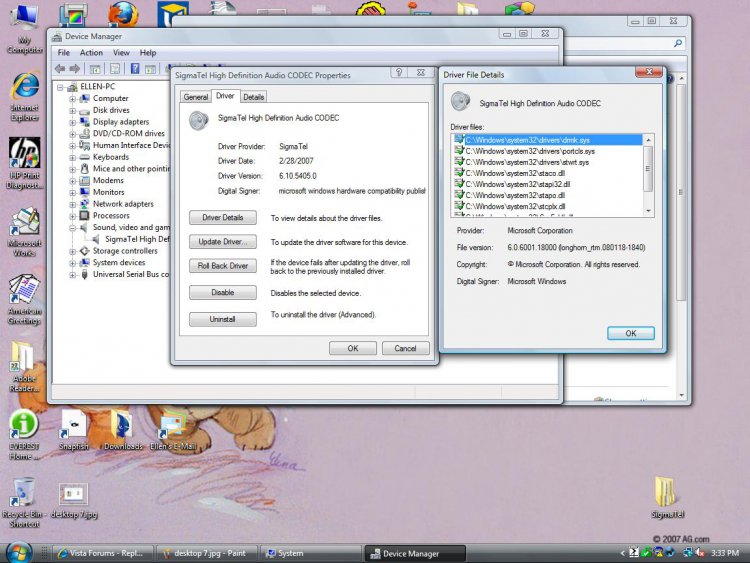Select the stapo.dll driver file entry

click(x=515, y=195)
